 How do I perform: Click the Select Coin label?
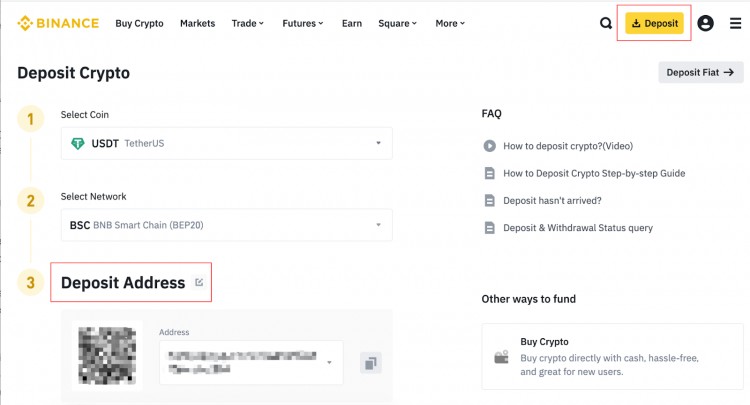[85, 115]
